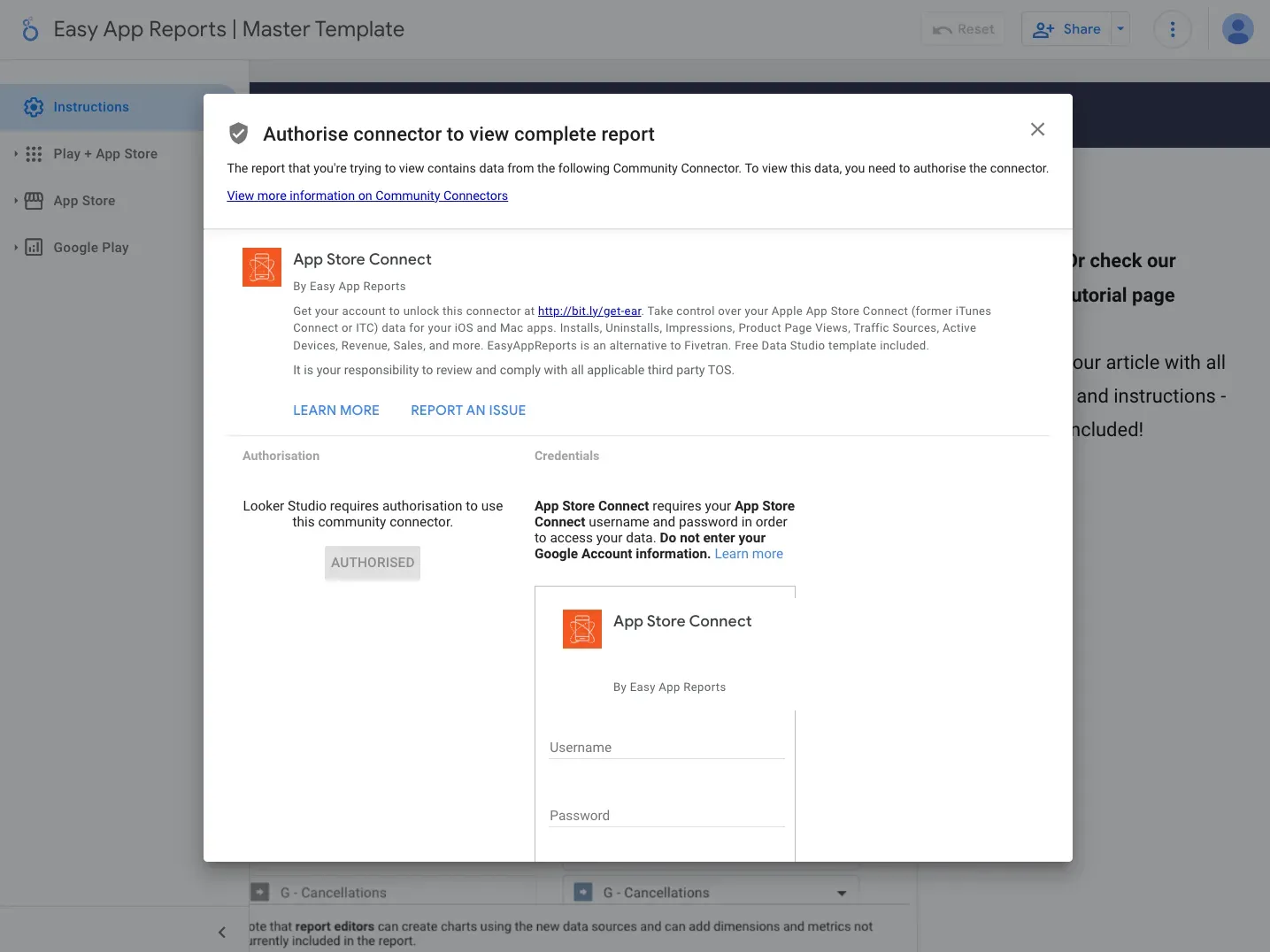Click the shield icon in dialog header
Image resolution: width=1270 pixels, height=952 pixels.
click(238, 134)
